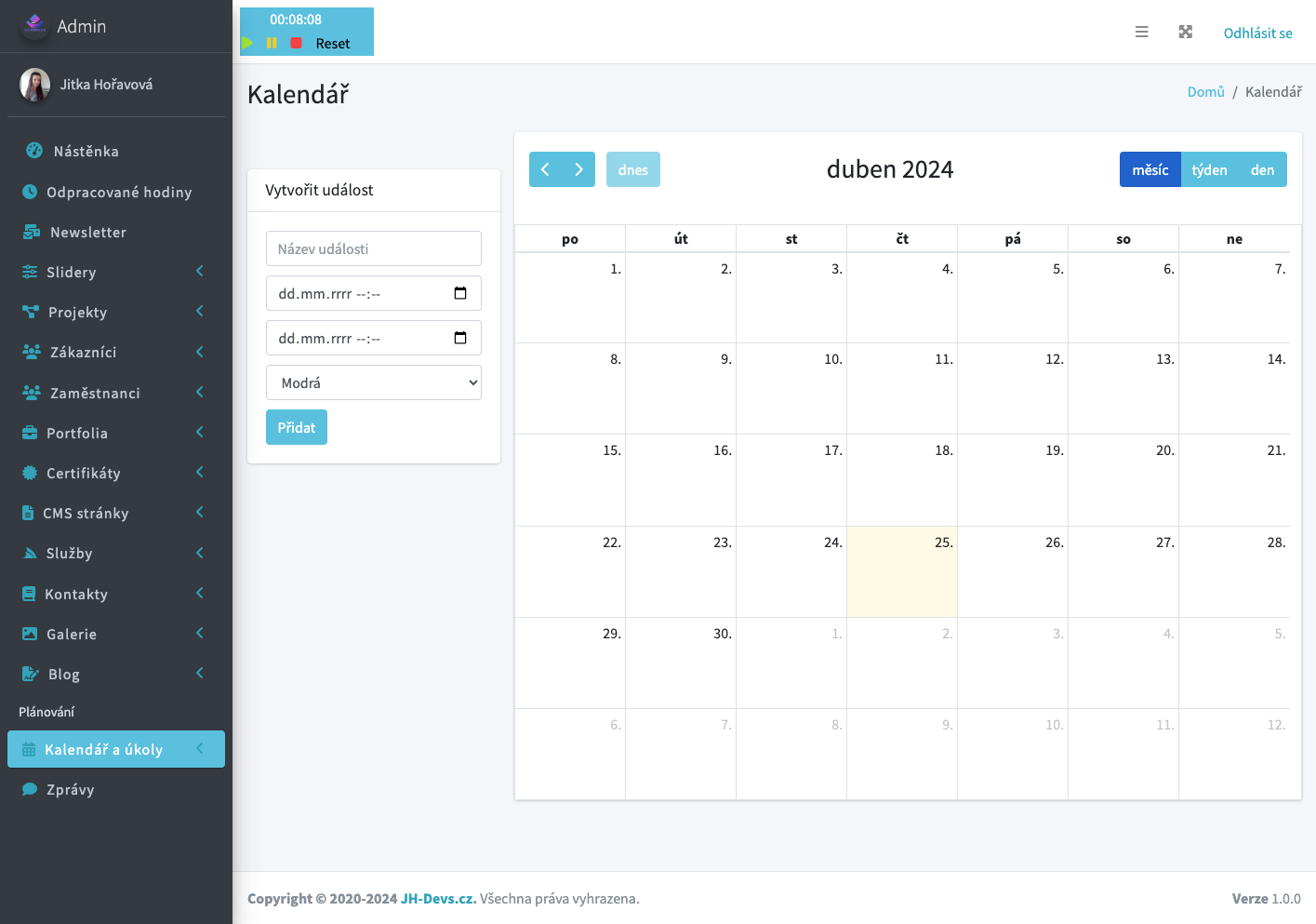Image resolution: width=1316 pixels, height=924 pixels.
Task: Click Odhlásit se link
Action: click(1257, 33)
